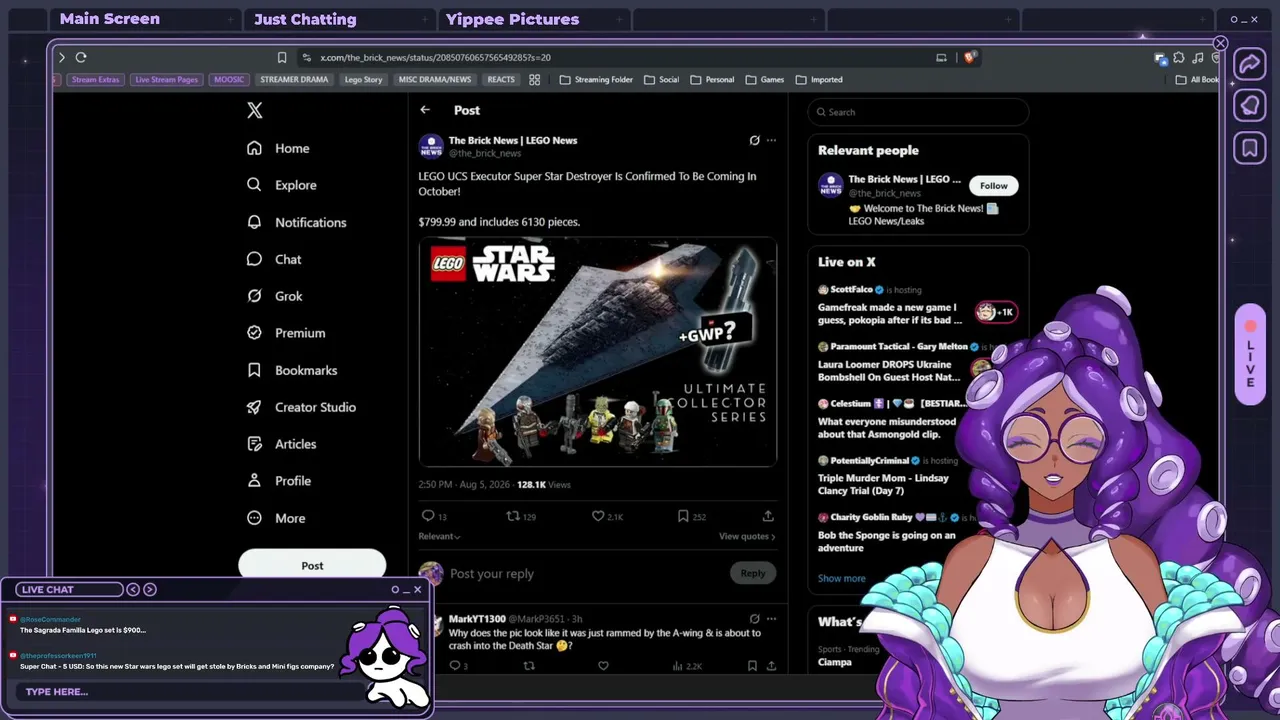Click the music note icon in browser toolbar
The height and width of the screenshot is (720, 1280).
[x=1198, y=58]
